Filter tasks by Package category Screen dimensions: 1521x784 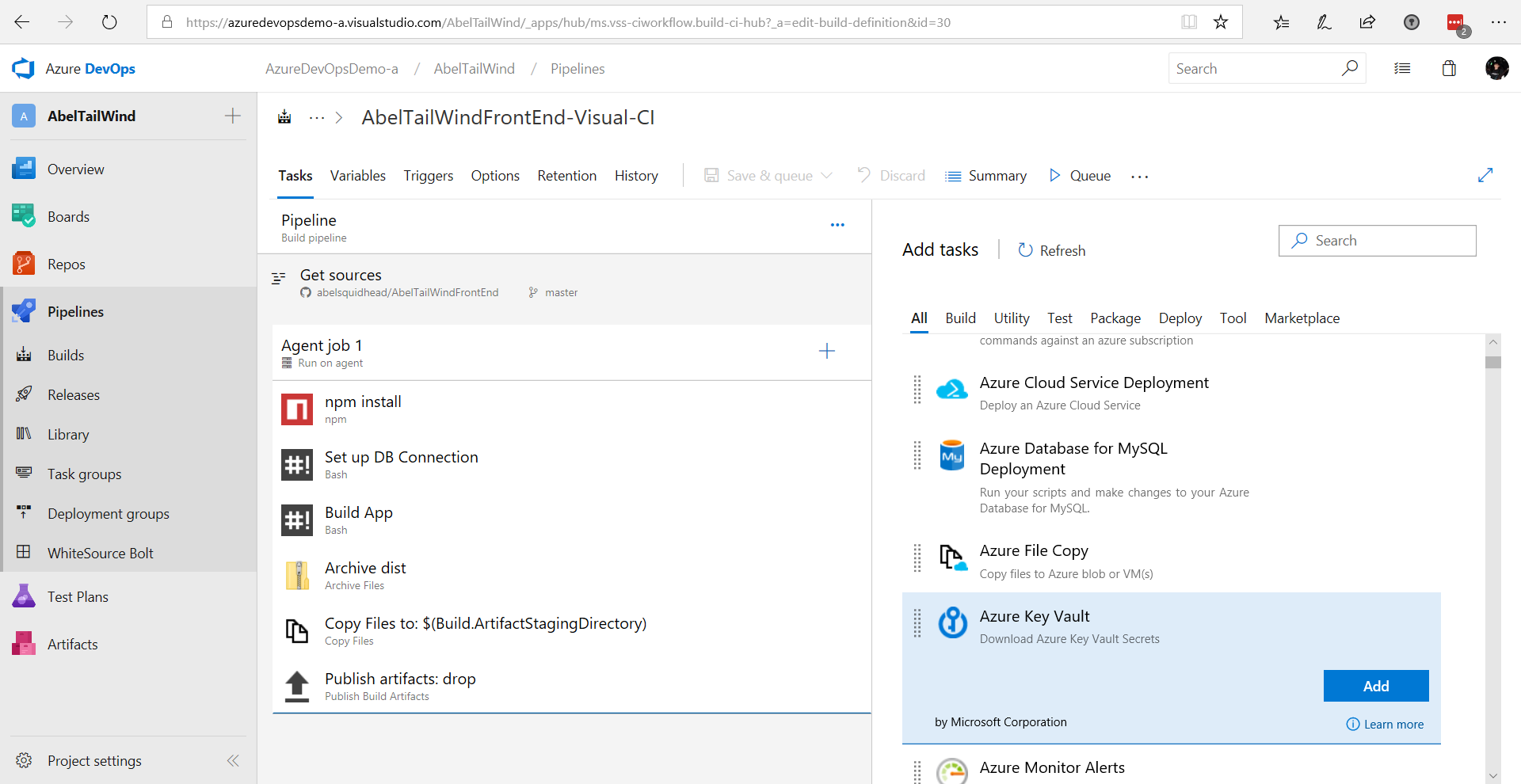pos(1115,318)
